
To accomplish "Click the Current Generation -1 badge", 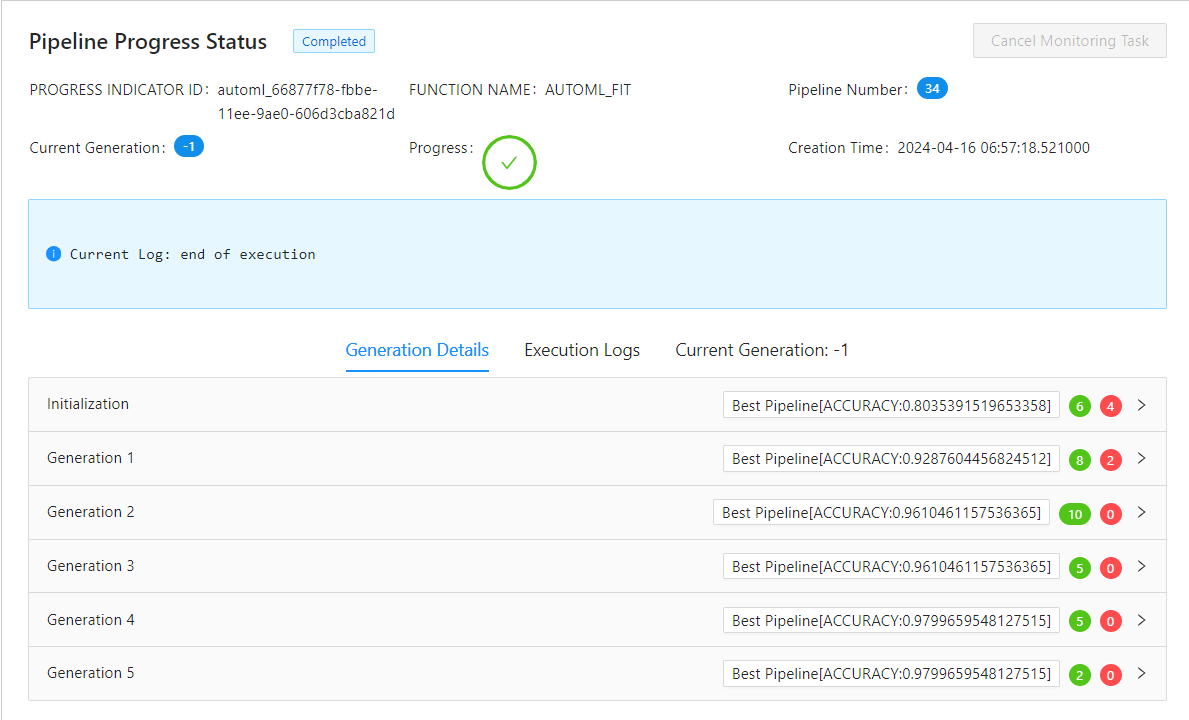I will click(x=189, y=147).
